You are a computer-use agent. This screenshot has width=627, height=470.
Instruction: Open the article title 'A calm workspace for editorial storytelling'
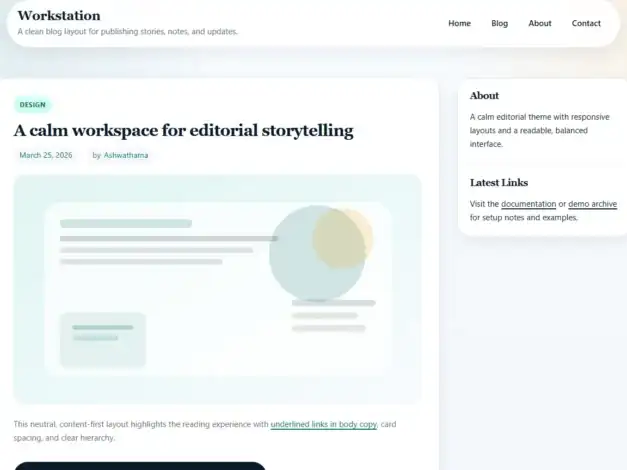184,130
